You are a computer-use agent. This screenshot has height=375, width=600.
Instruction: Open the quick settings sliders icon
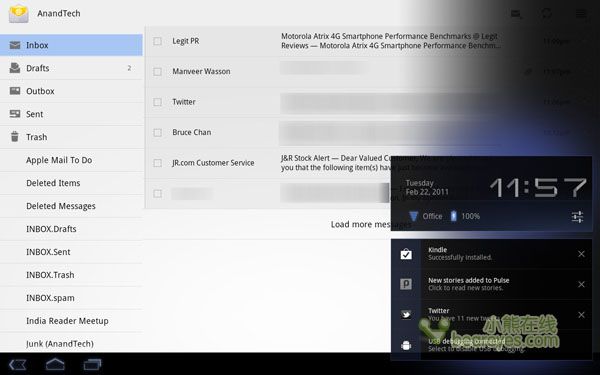pyautogui.click(x=577, y=217)
